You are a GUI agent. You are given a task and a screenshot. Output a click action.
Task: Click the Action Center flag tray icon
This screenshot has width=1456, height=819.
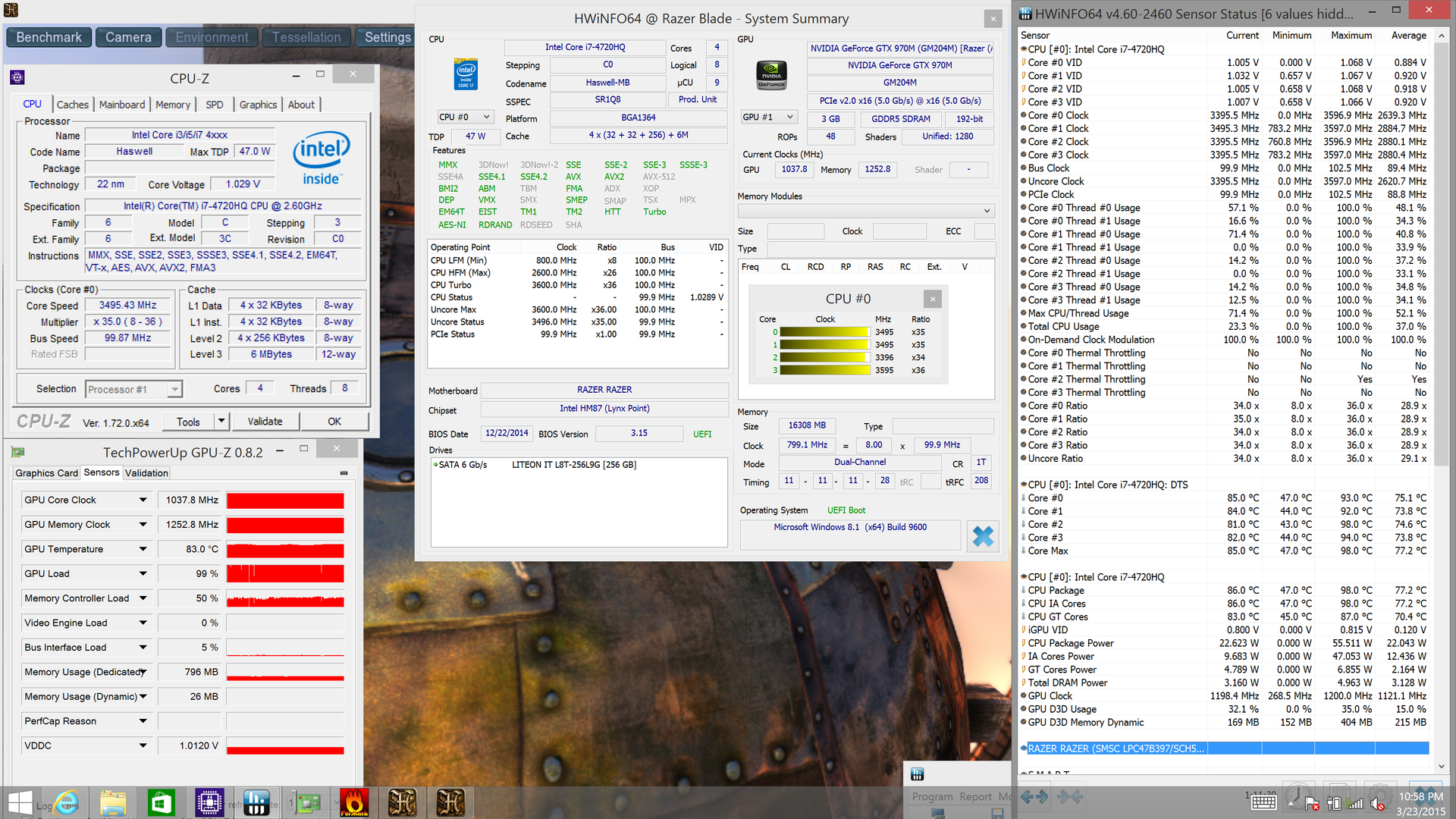(x=1311, y=804)
